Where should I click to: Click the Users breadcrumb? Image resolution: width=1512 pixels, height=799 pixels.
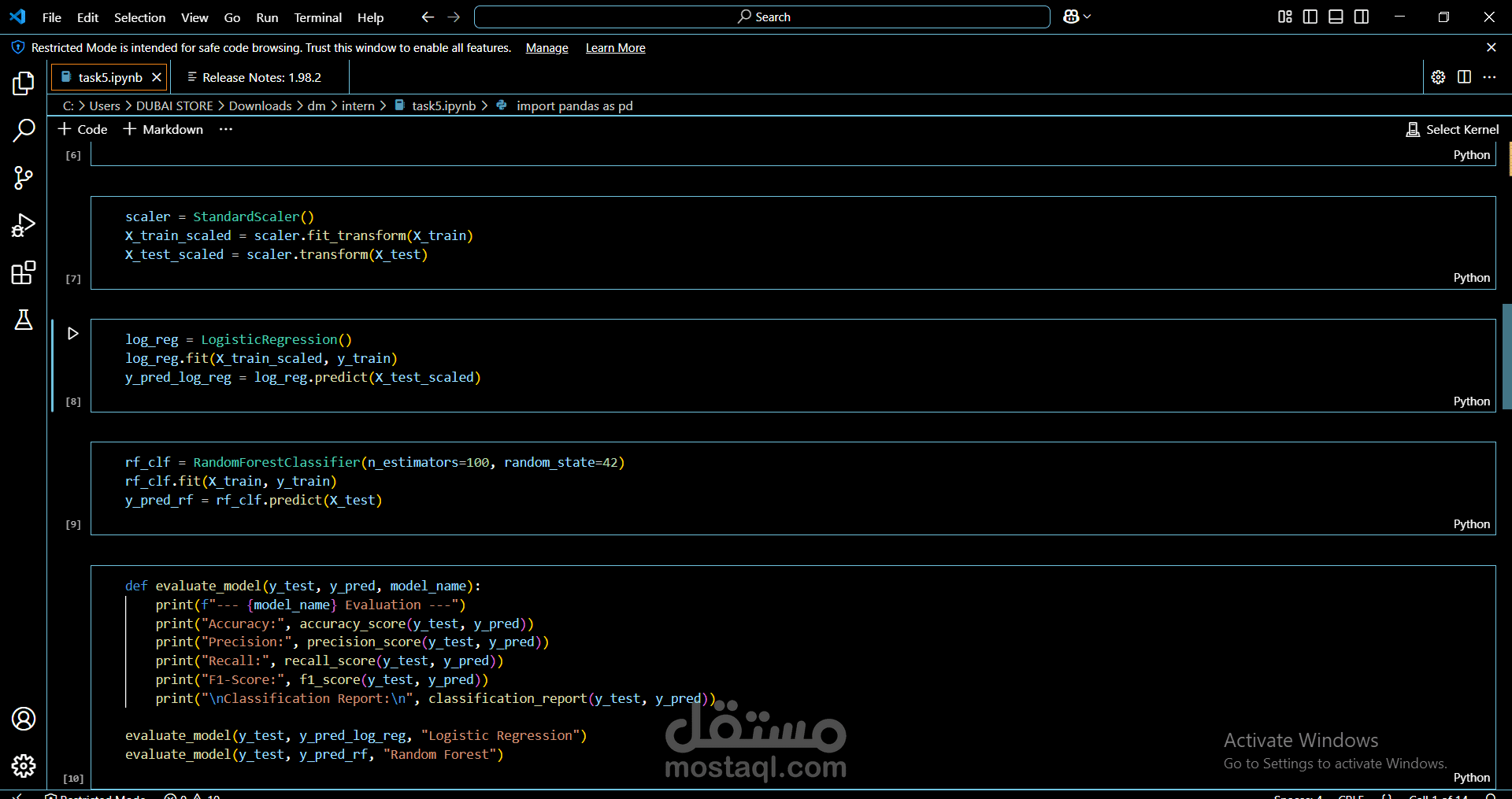tap(105, 105)
